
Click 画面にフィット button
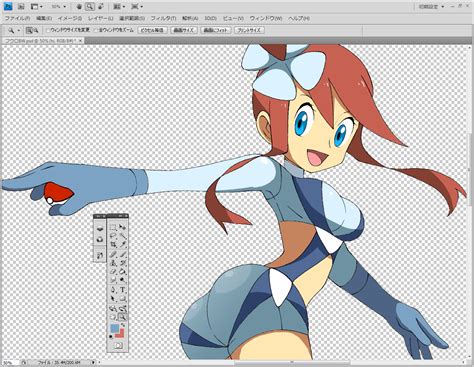tap(216, 30)
